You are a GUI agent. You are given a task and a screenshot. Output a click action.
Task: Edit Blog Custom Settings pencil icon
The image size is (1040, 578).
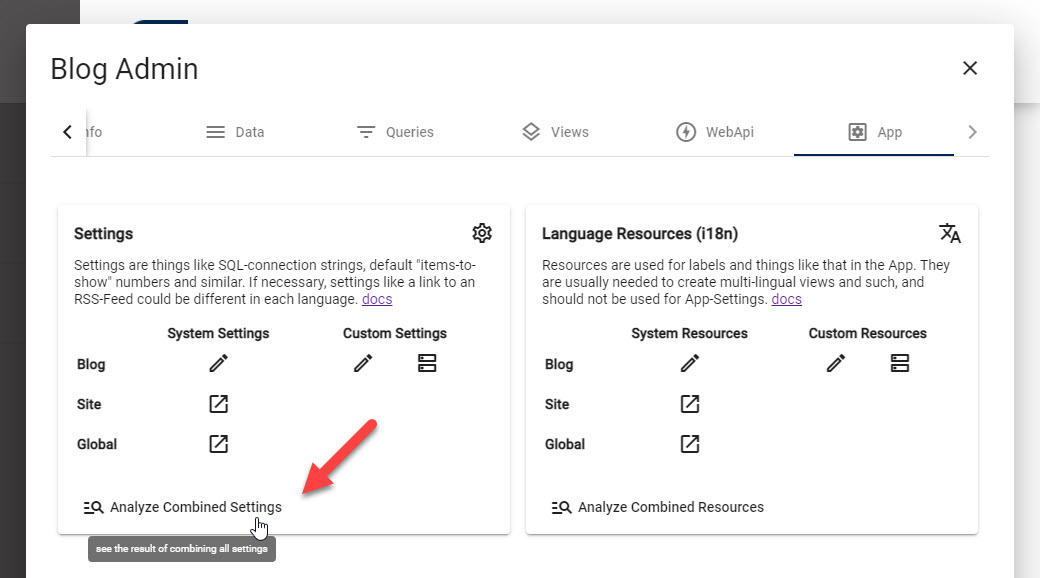[x=363, y=364]
